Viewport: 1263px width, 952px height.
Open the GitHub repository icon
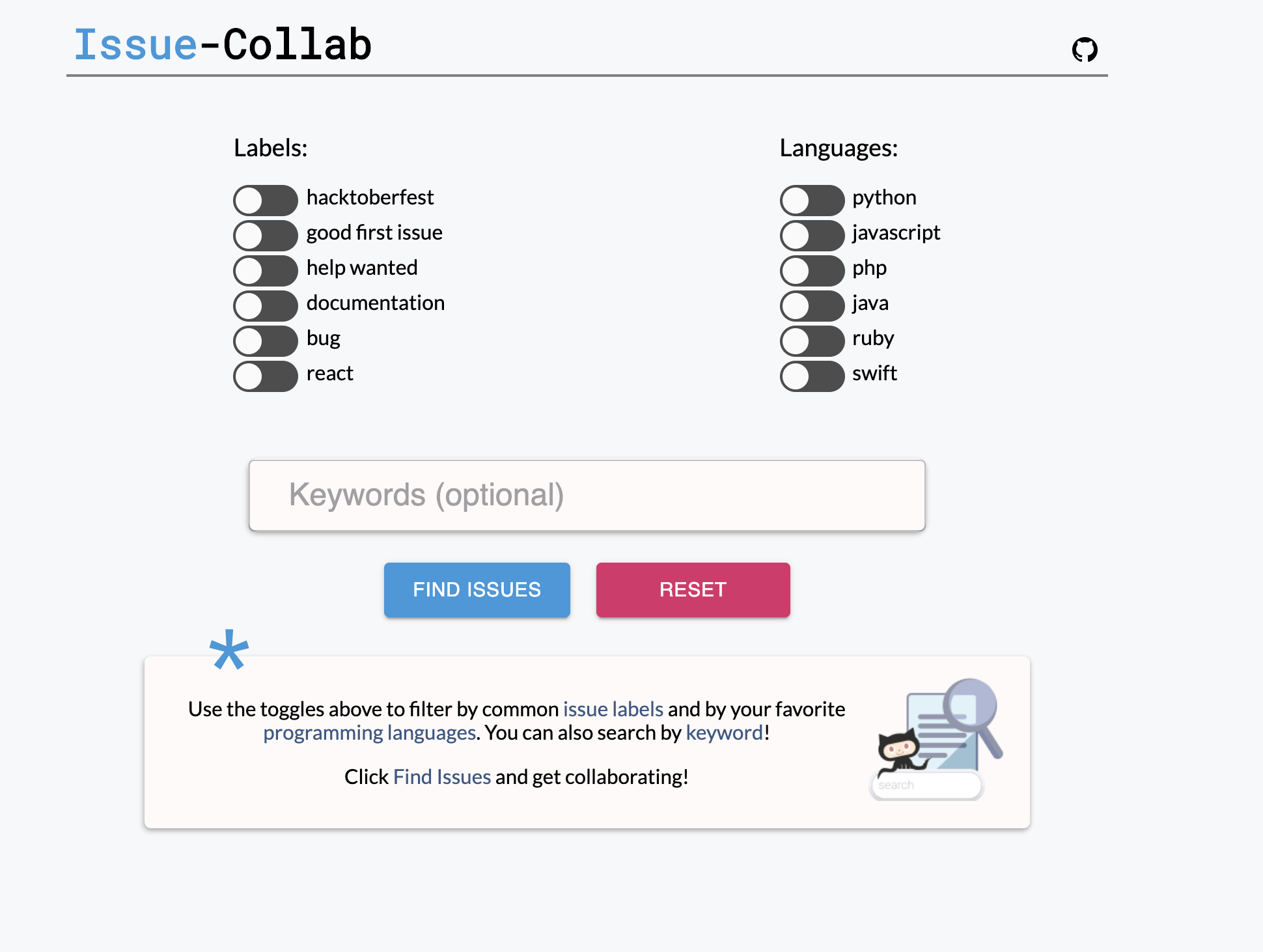click(x=1085, y=49)
